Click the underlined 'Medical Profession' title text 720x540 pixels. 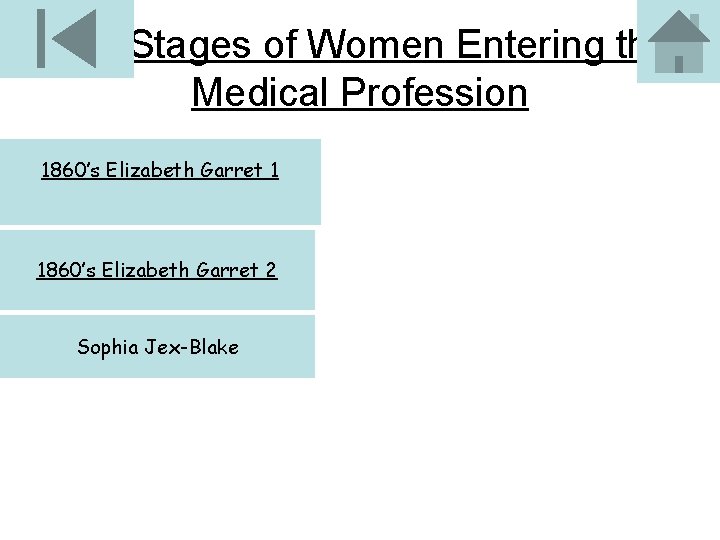[x=359, y=93]
